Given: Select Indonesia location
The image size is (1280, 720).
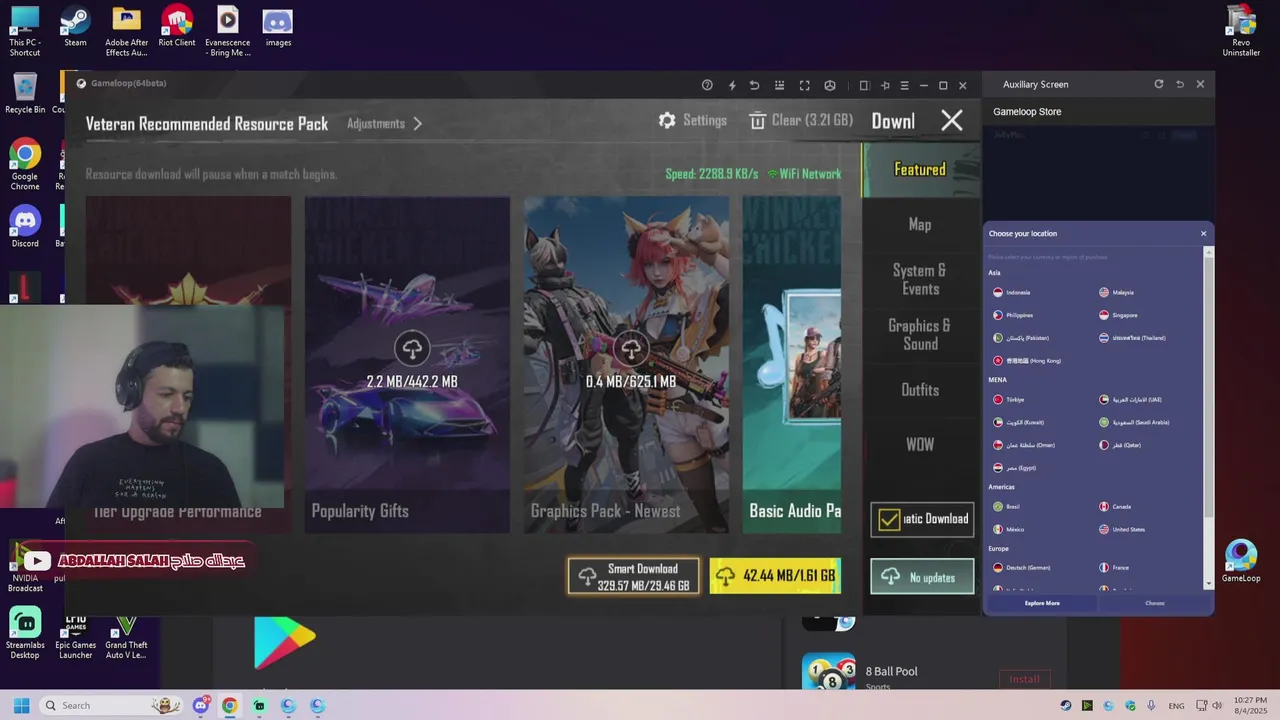Looking at the screenshot, I should pyautogui.click(x=1012, y=293).
